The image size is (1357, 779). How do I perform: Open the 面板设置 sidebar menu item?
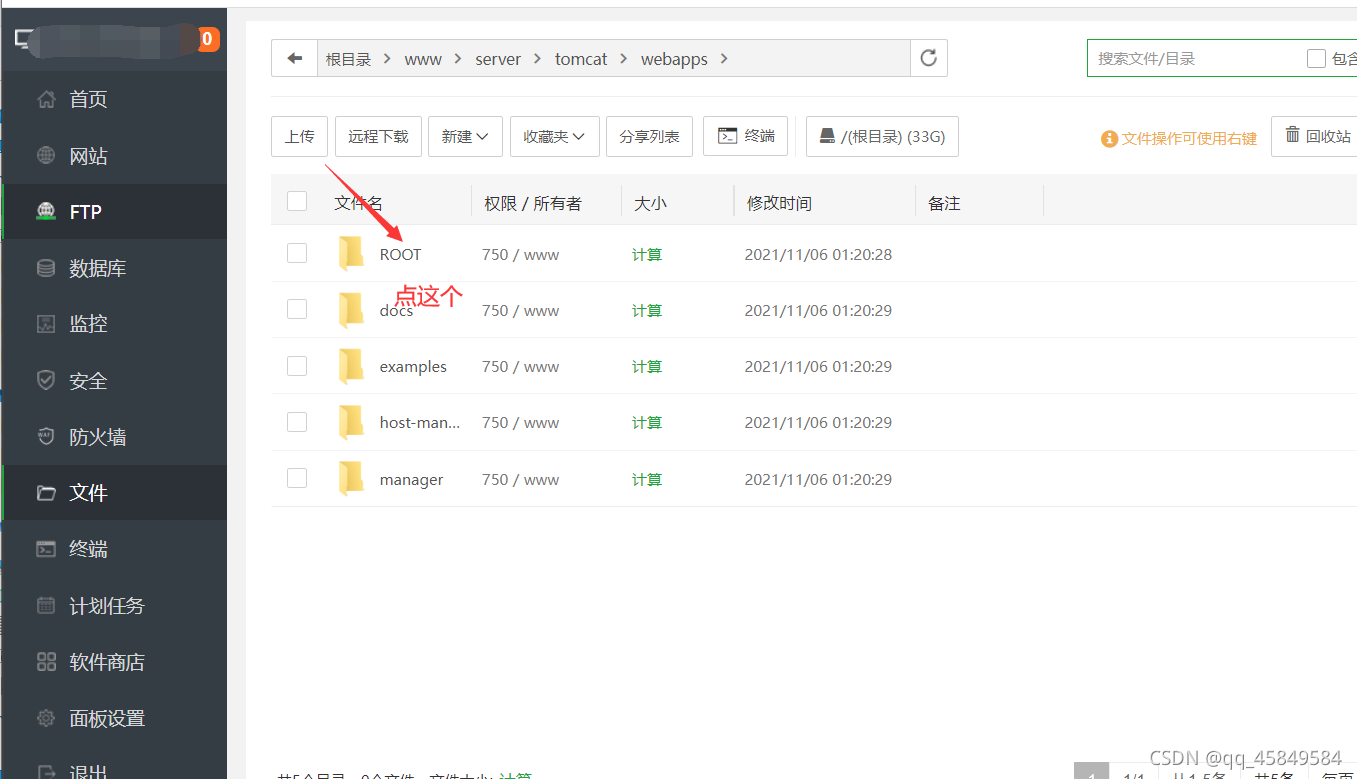point(114,718)
